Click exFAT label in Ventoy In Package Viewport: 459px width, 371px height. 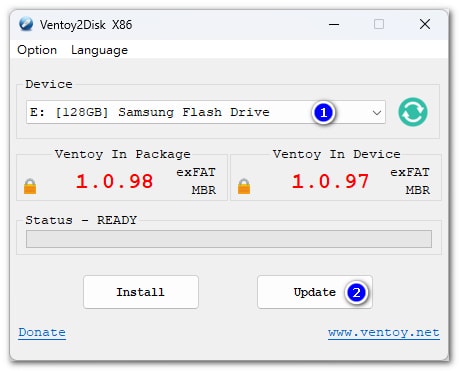196,172
